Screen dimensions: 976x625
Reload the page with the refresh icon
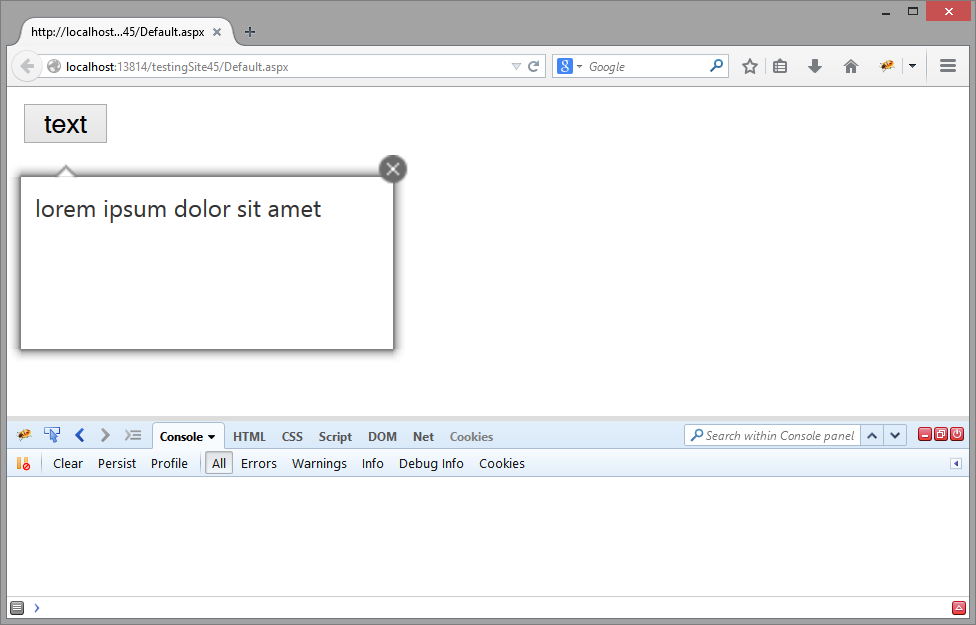[533, 67]
